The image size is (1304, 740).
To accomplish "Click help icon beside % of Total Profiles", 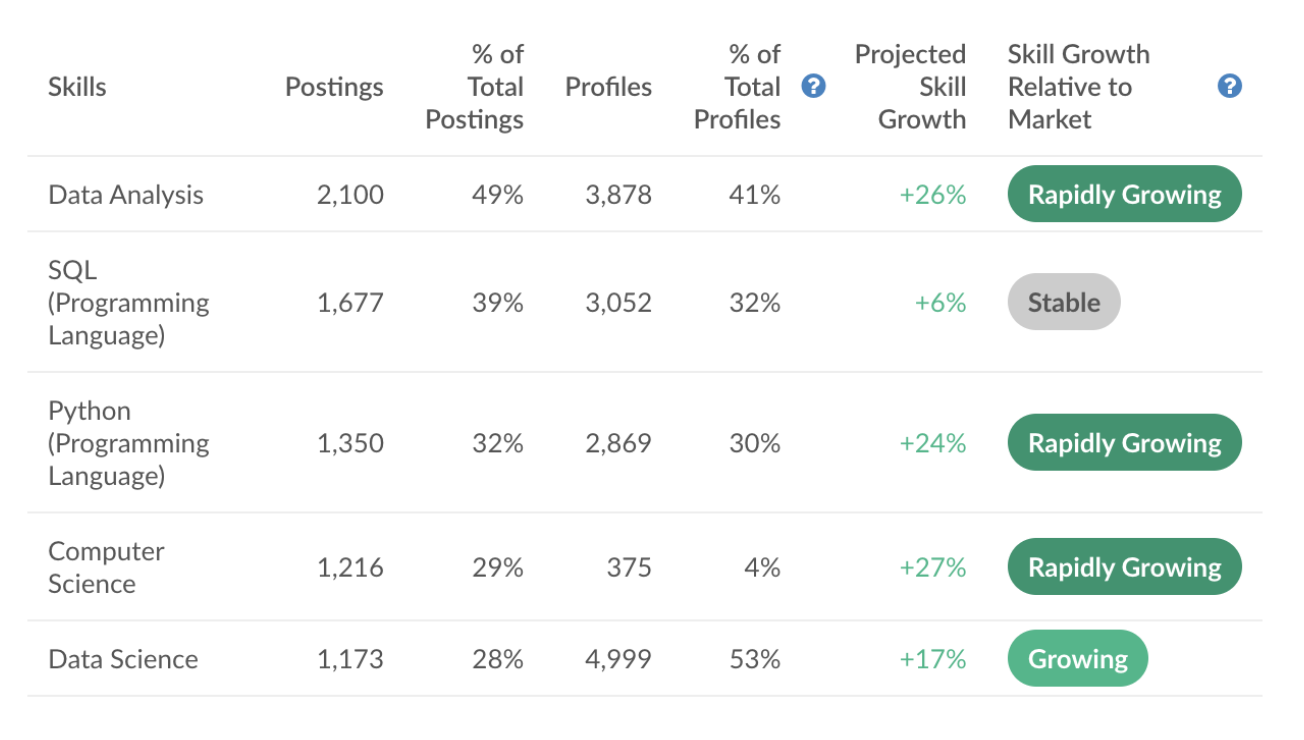I will coord(814,87).
